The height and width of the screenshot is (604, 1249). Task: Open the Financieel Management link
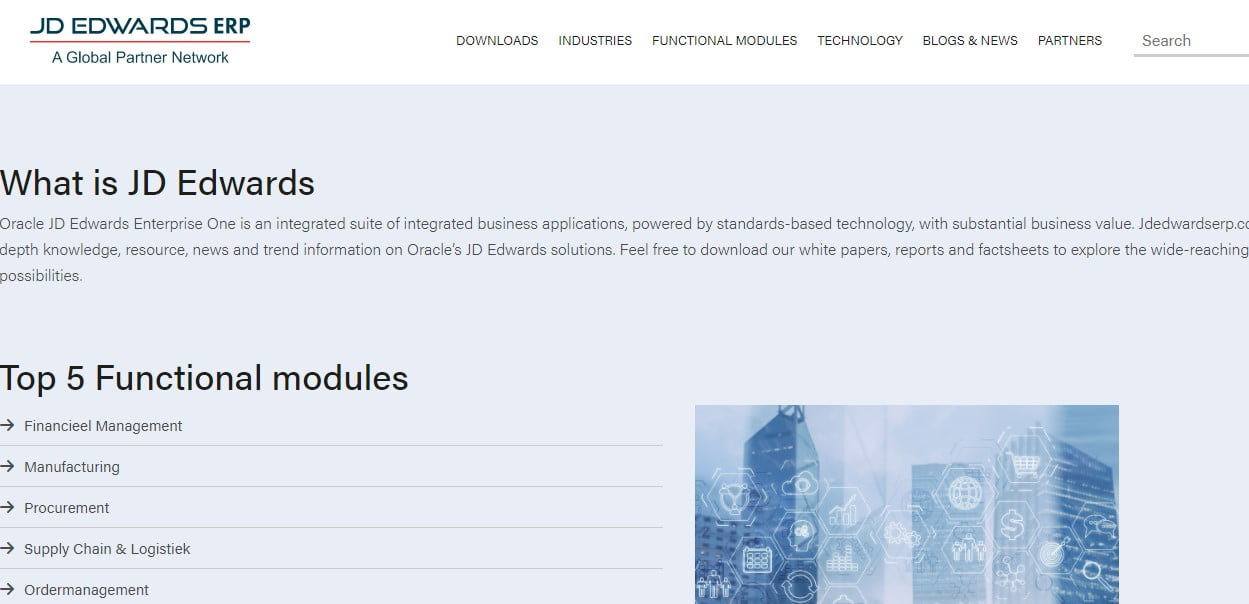pos(103,426)
